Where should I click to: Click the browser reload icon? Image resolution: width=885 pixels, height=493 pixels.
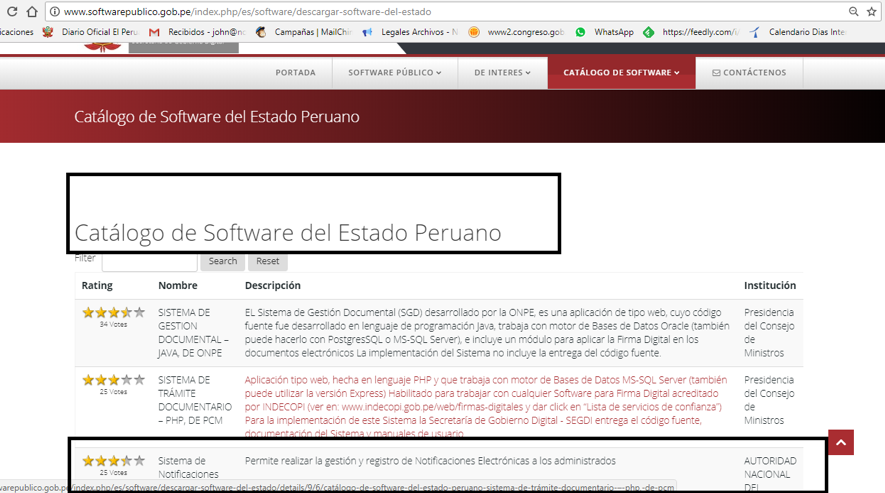11,12
